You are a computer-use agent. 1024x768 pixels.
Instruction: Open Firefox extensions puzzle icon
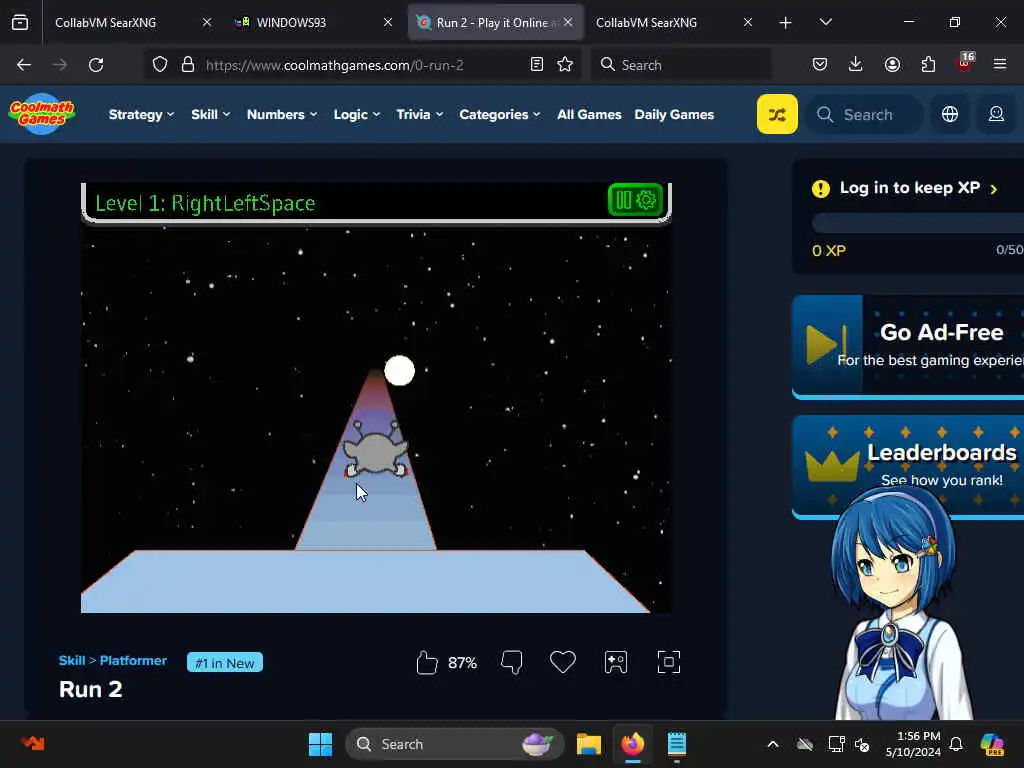[928, 65]
